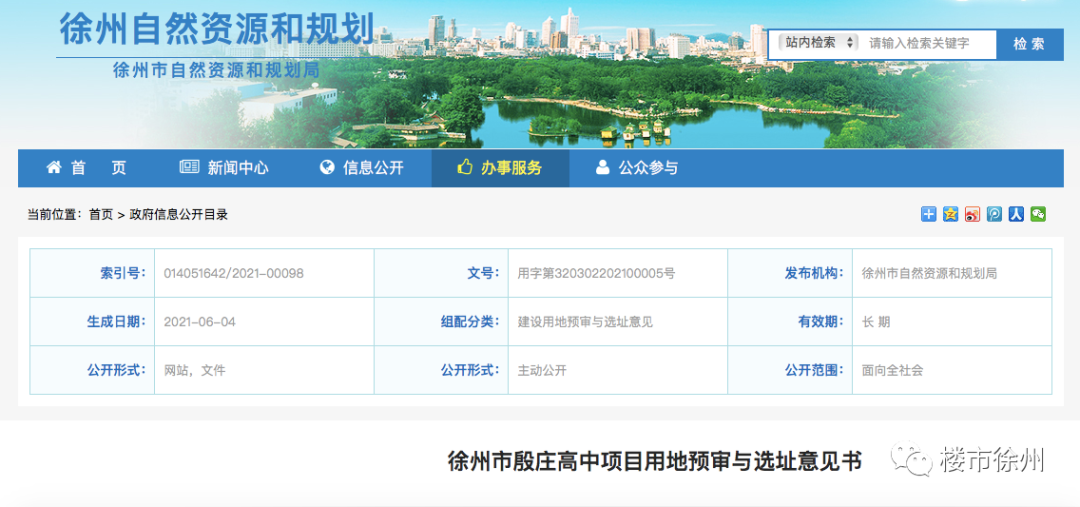Screen dimensions: 1080x507
Task: Click the value 网站,文件
Action: pyautogui.click(x=195, y=371)
